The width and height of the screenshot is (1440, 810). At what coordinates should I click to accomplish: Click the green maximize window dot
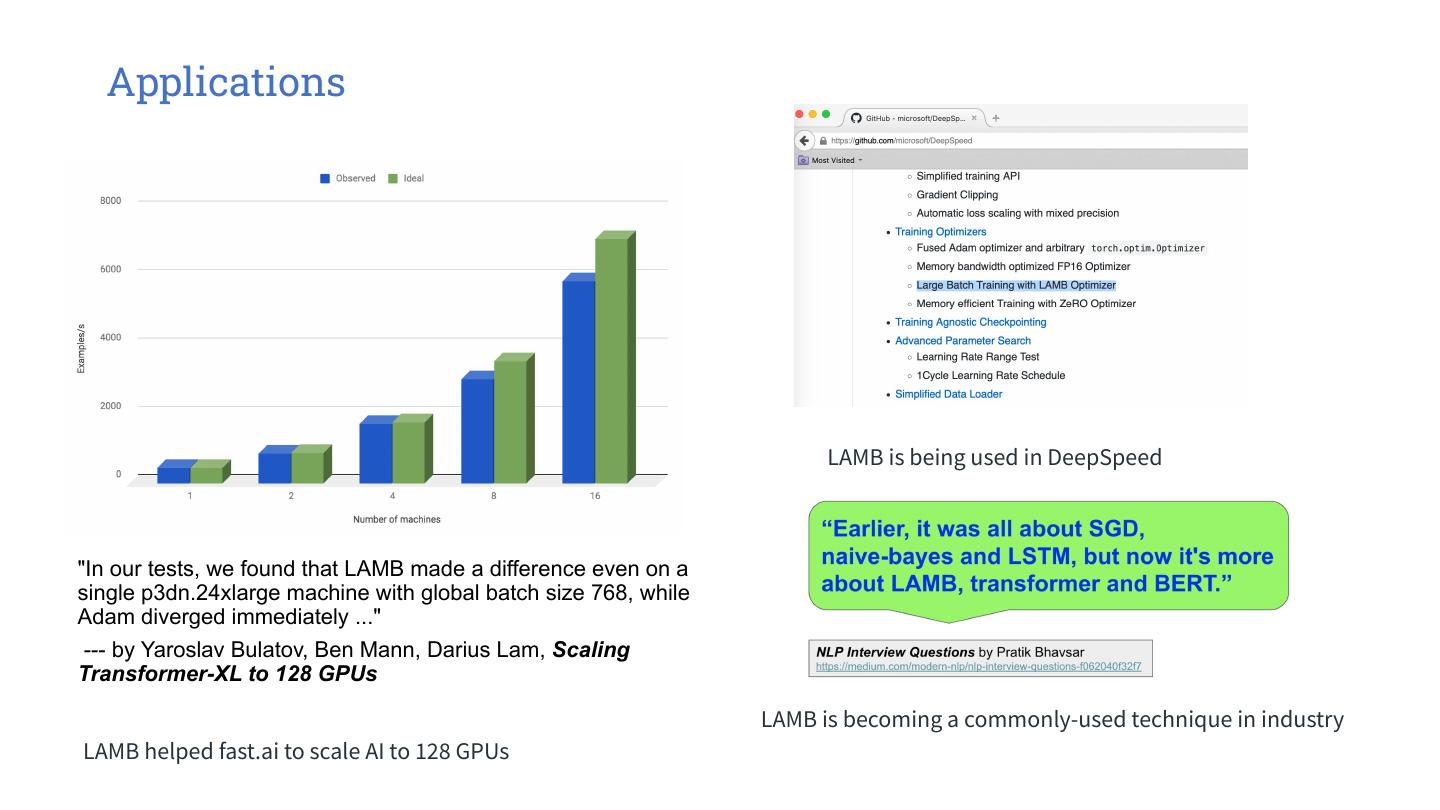(x=826, y=115)
